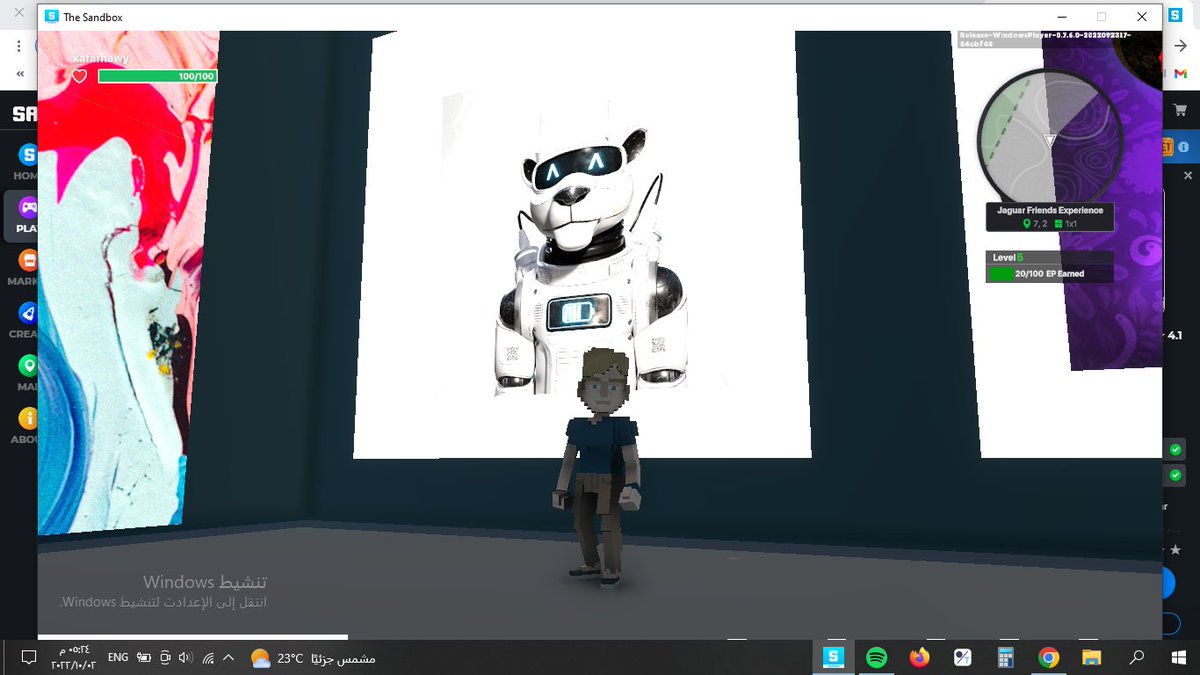Open Google Chrome from the taskbar

tap(1049, 657)
